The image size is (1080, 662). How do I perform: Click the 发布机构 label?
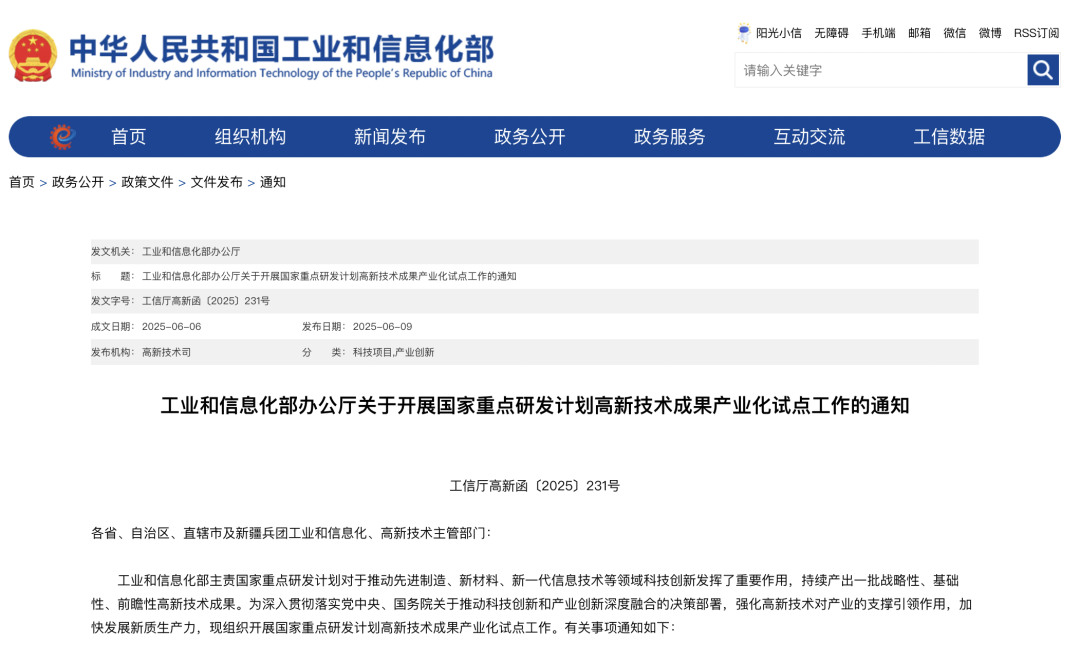112,352
